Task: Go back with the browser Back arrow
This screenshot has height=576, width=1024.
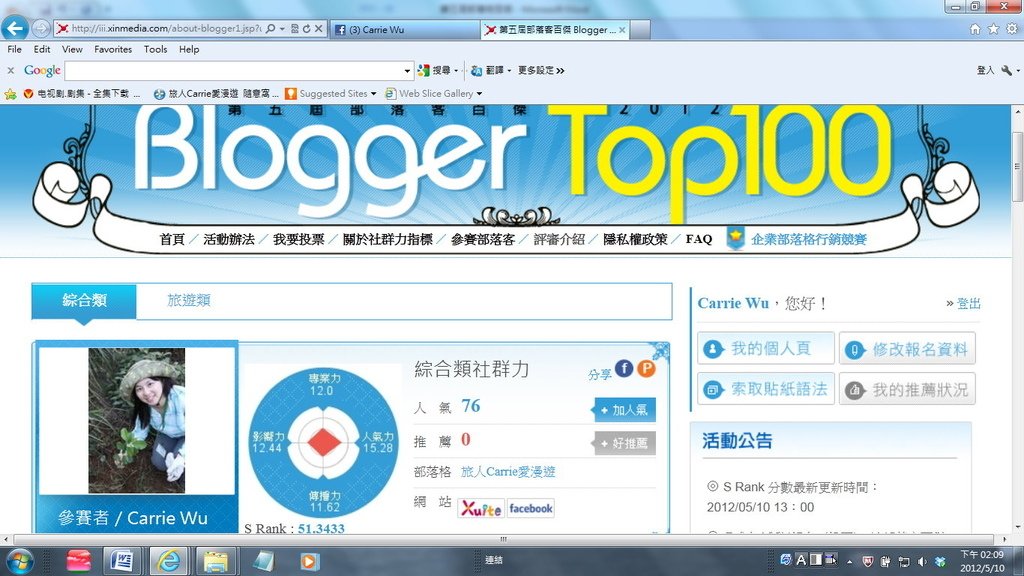Action: 15,28
